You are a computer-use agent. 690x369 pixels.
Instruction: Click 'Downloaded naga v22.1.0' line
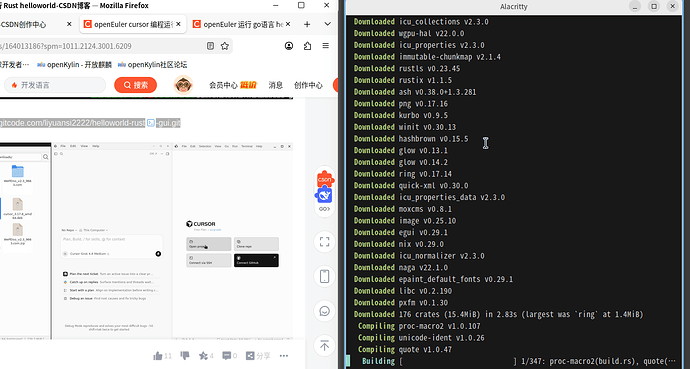[x=400, y=268]
